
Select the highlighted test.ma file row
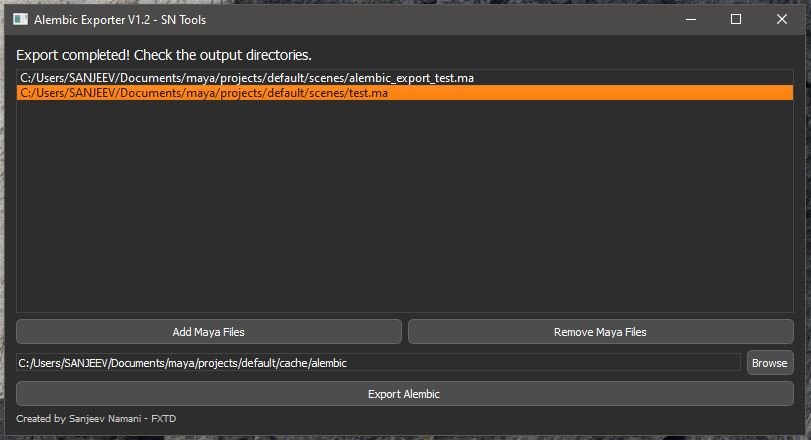[404, 93]
